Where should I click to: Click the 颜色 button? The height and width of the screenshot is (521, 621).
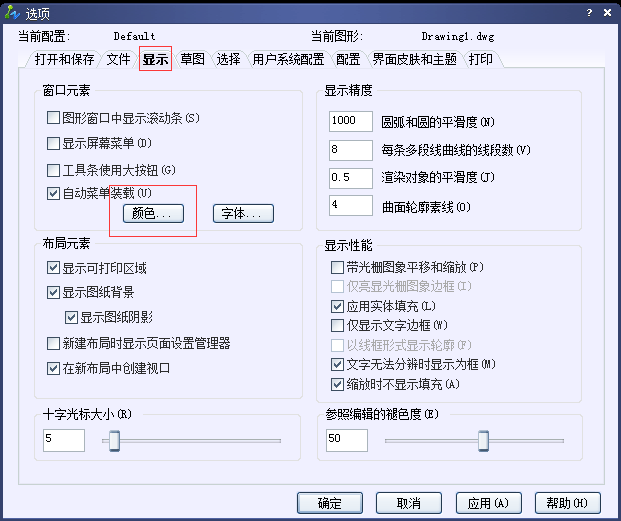pos(153,213)
